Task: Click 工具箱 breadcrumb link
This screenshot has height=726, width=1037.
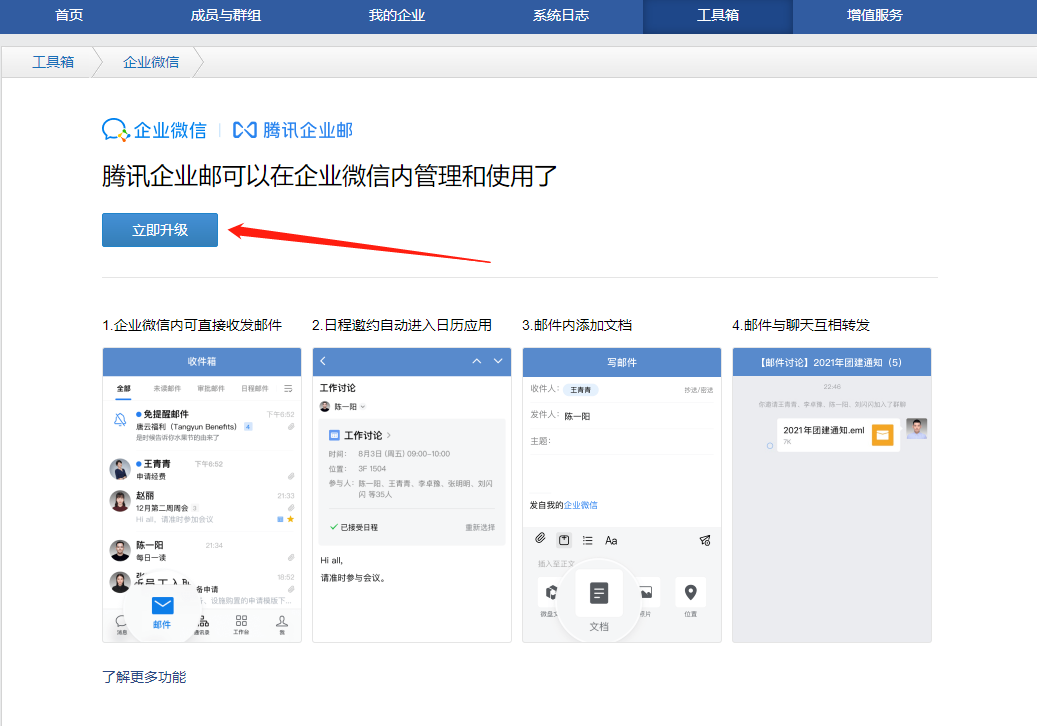Action: click(x=53, y=62)
